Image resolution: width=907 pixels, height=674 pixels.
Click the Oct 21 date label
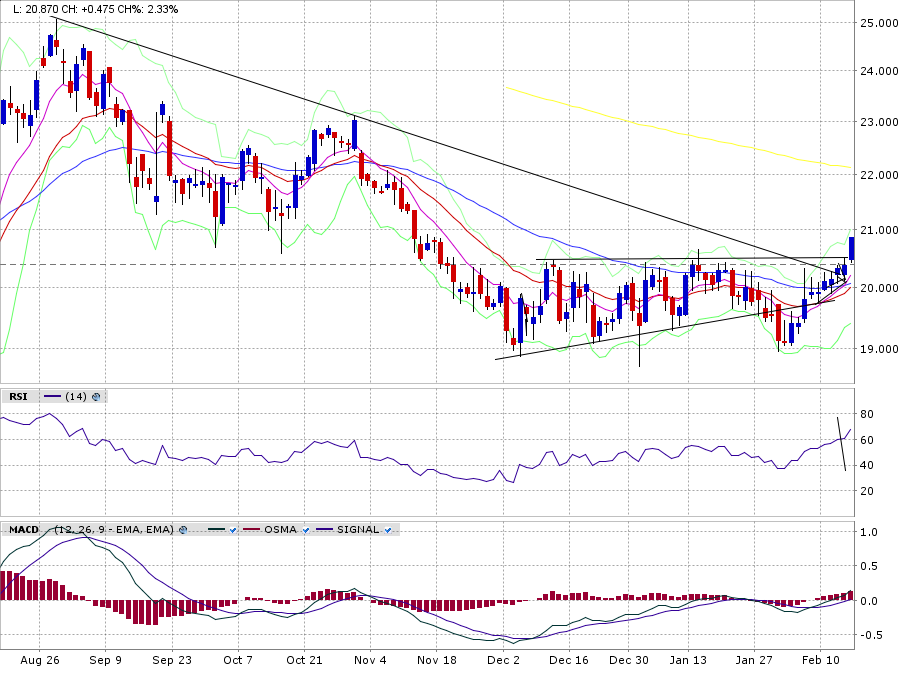[304, 660]
